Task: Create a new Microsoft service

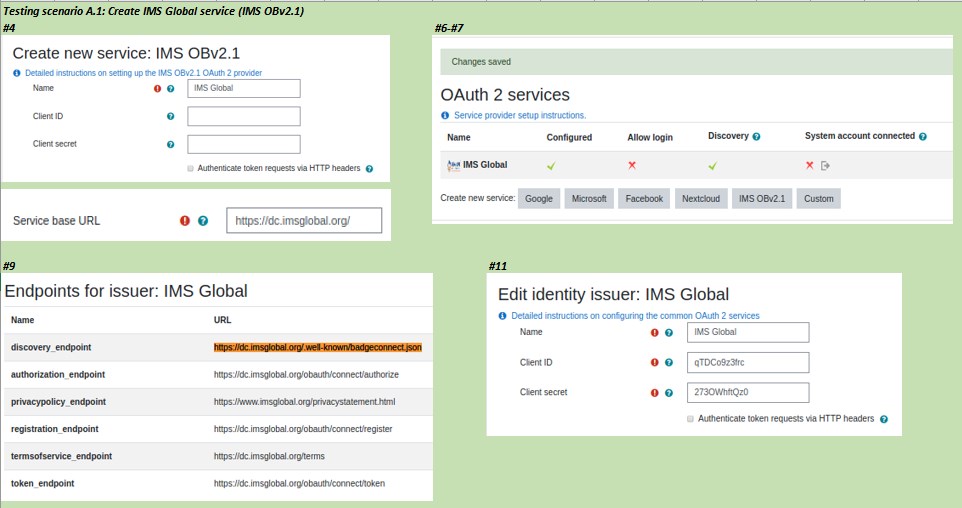Action: tap(589, 199)
